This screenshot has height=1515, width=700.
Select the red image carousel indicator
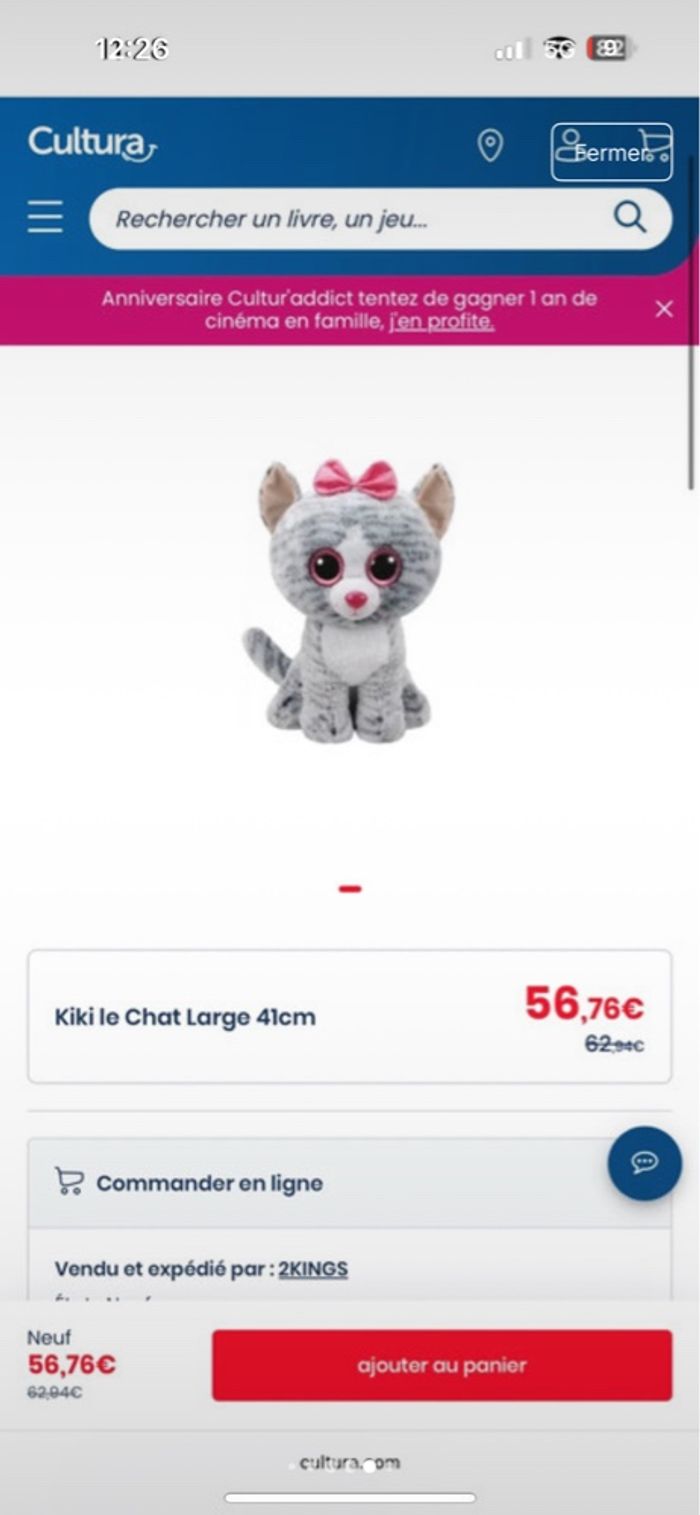tap(350, 887)
